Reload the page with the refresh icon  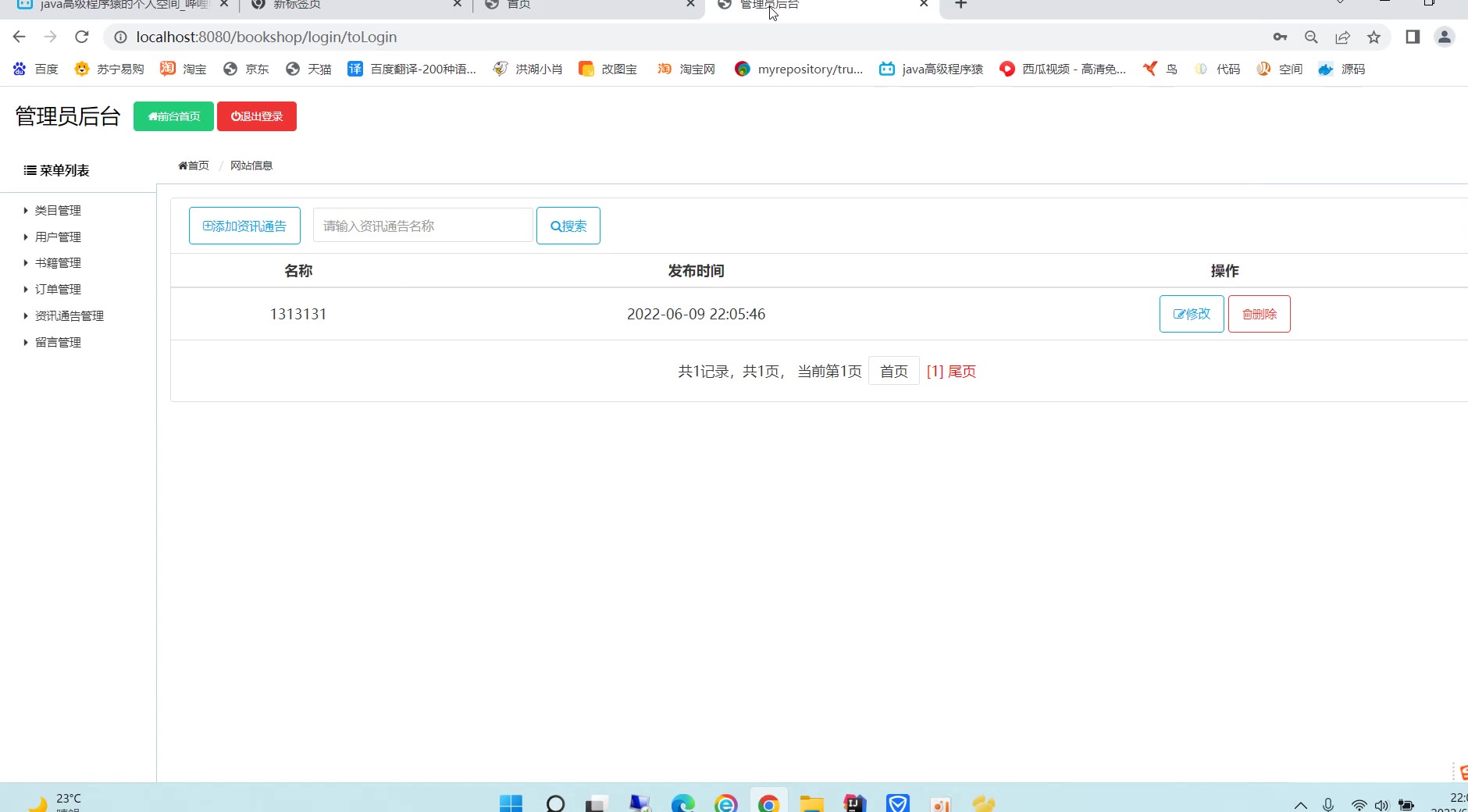pyautogui.click(x=82, y=37)
